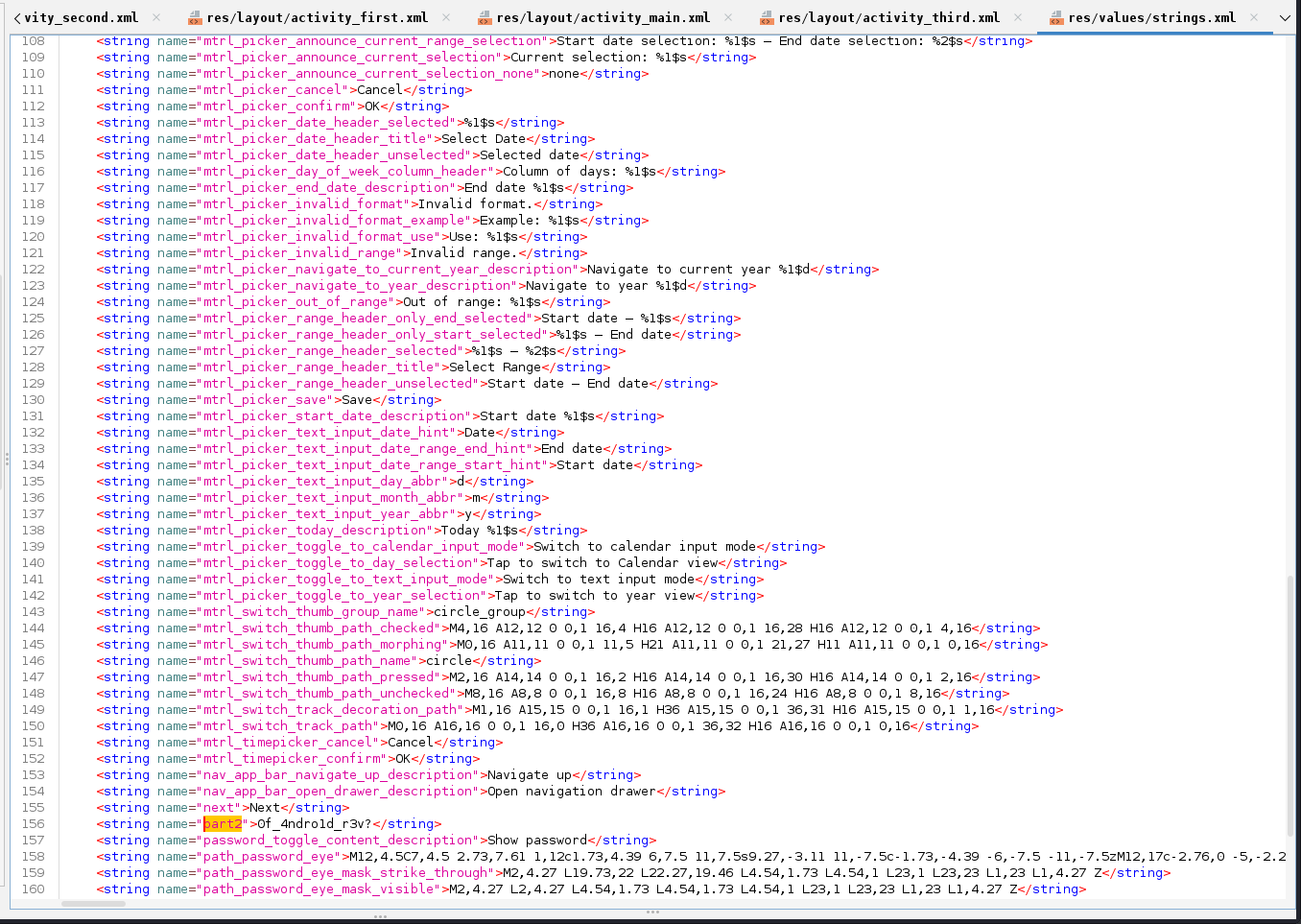Viewport: 1301px width, 924px height.
Task: Click the strings.xml tab file icon
Action: click(x=1056, y=18)
